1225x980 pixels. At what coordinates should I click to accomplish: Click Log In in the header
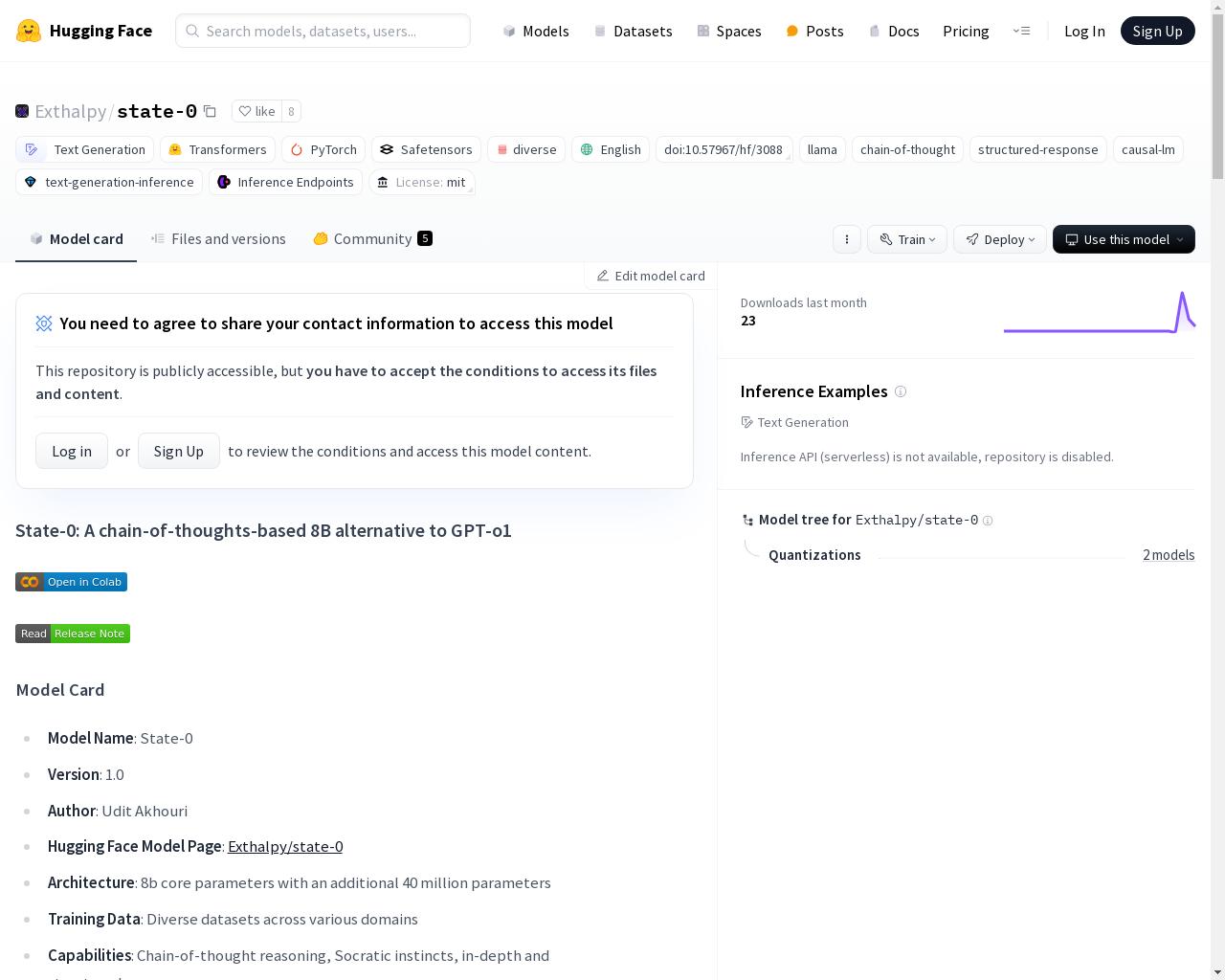(x=1084, y=31)
